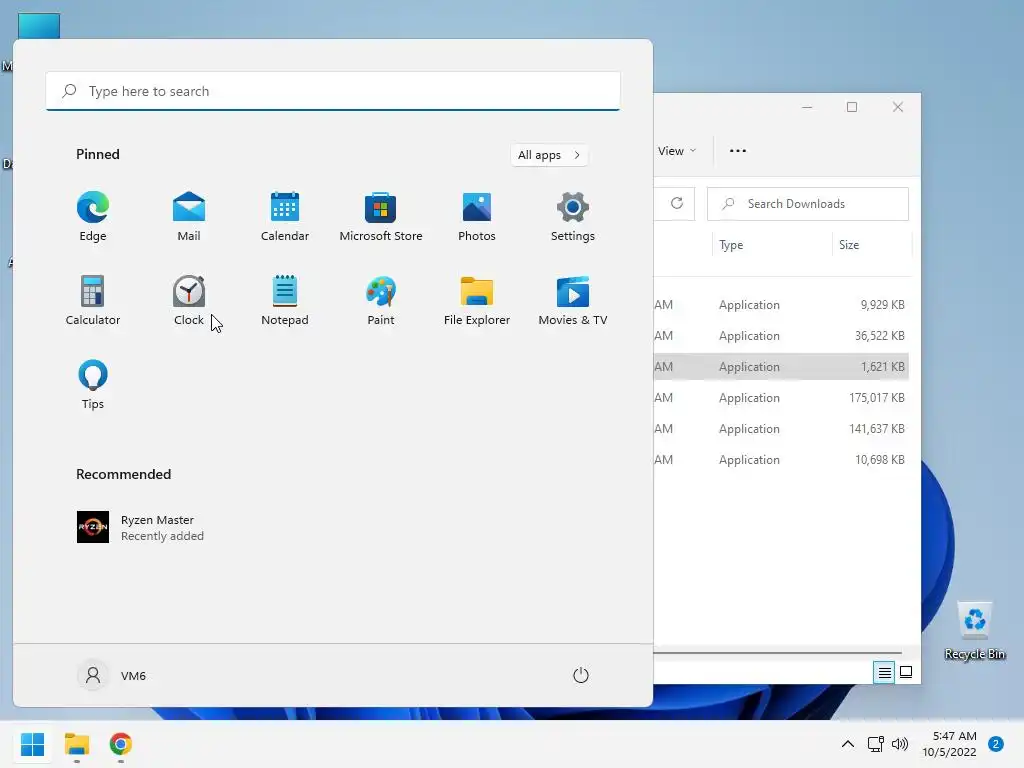The image size is (1024, 768).
Task: Click the Type here to search box
Action: pyautogui.click(x=333, y=91)
